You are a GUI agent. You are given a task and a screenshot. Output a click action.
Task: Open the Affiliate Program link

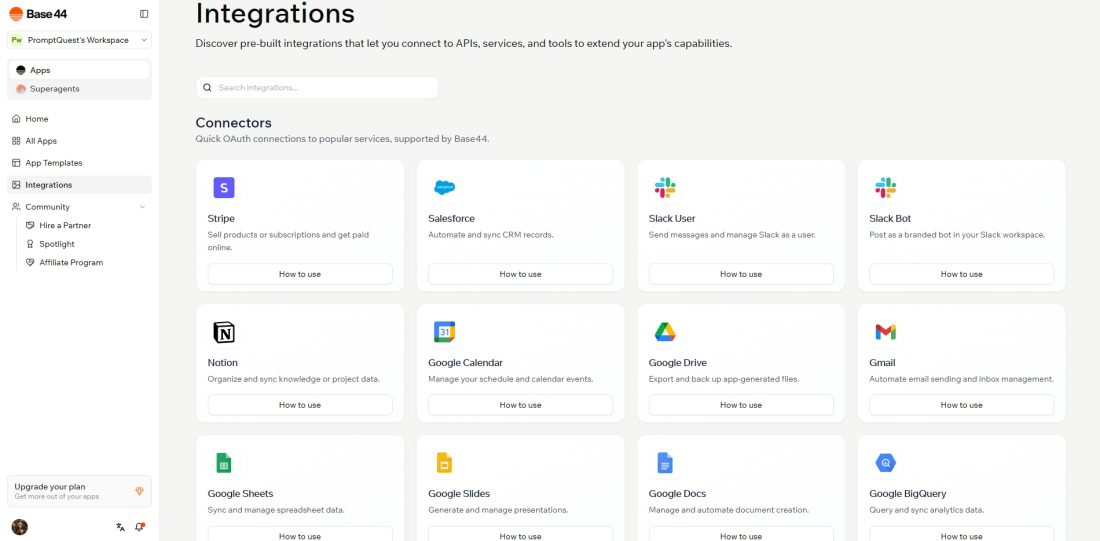(x=71, y=262)
